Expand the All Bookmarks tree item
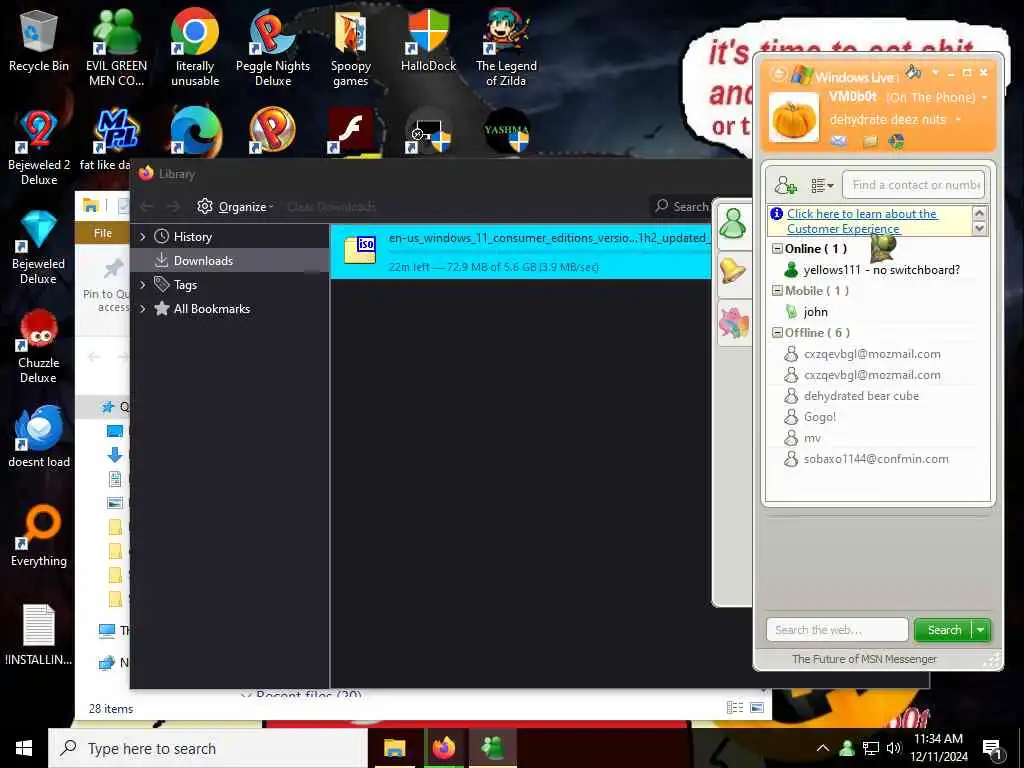1024x768 pixels. (143, 309)
